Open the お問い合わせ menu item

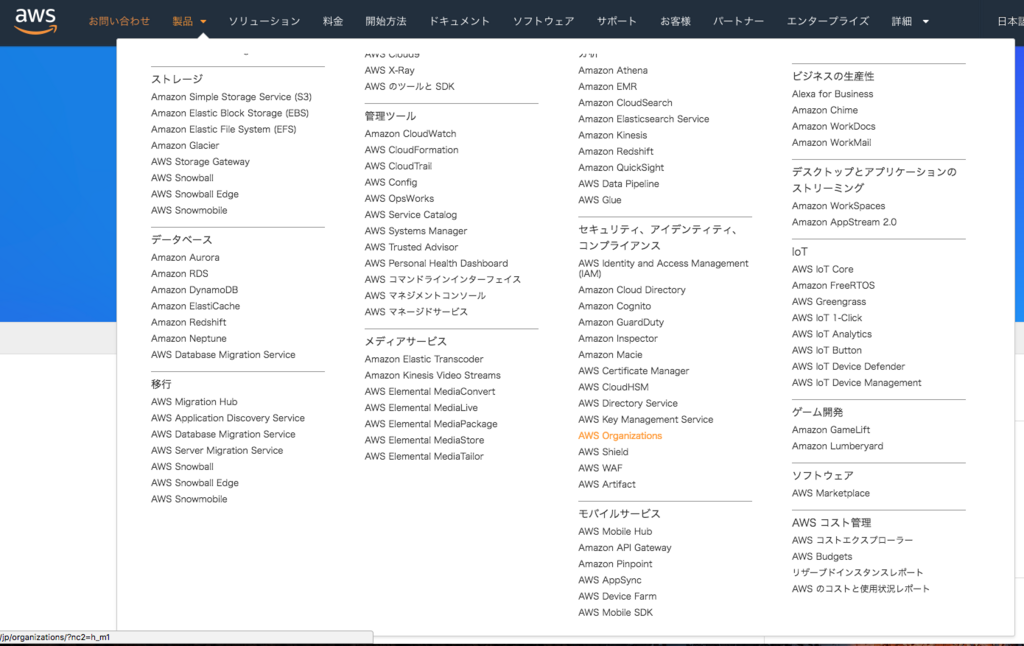pyautogui.click(x=119, y=21)
